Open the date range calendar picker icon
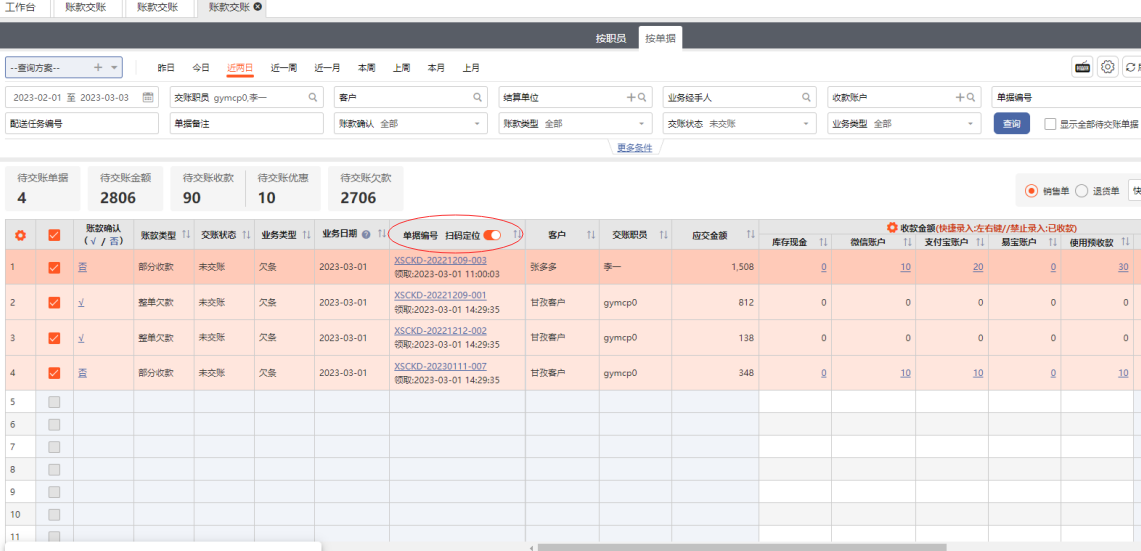 (149, 97)
